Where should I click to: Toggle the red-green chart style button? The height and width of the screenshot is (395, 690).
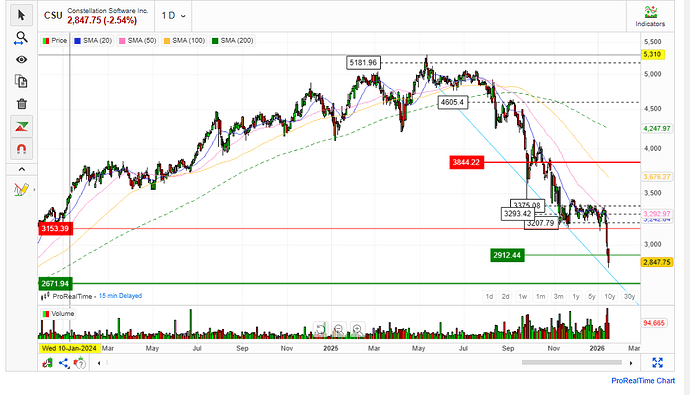click(21, 127)
